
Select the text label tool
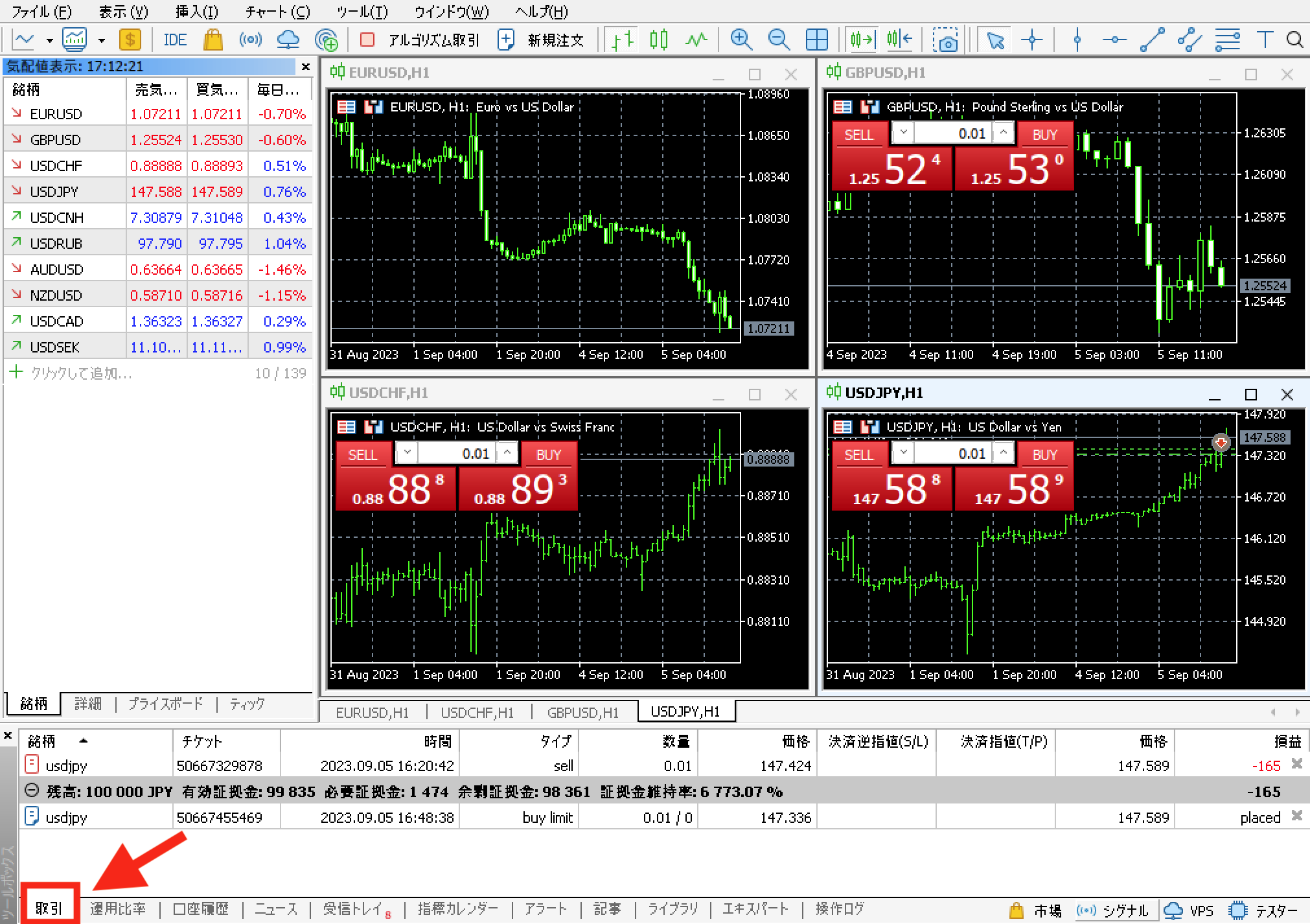click(x=1265, y=40)
